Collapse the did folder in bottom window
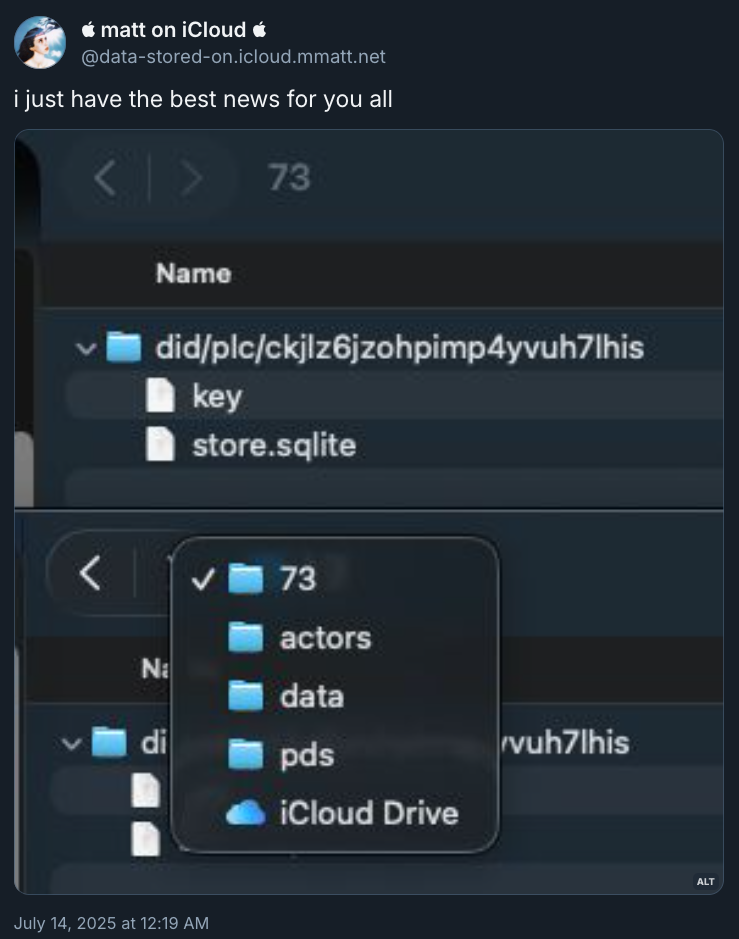 (x=70, y=743)
